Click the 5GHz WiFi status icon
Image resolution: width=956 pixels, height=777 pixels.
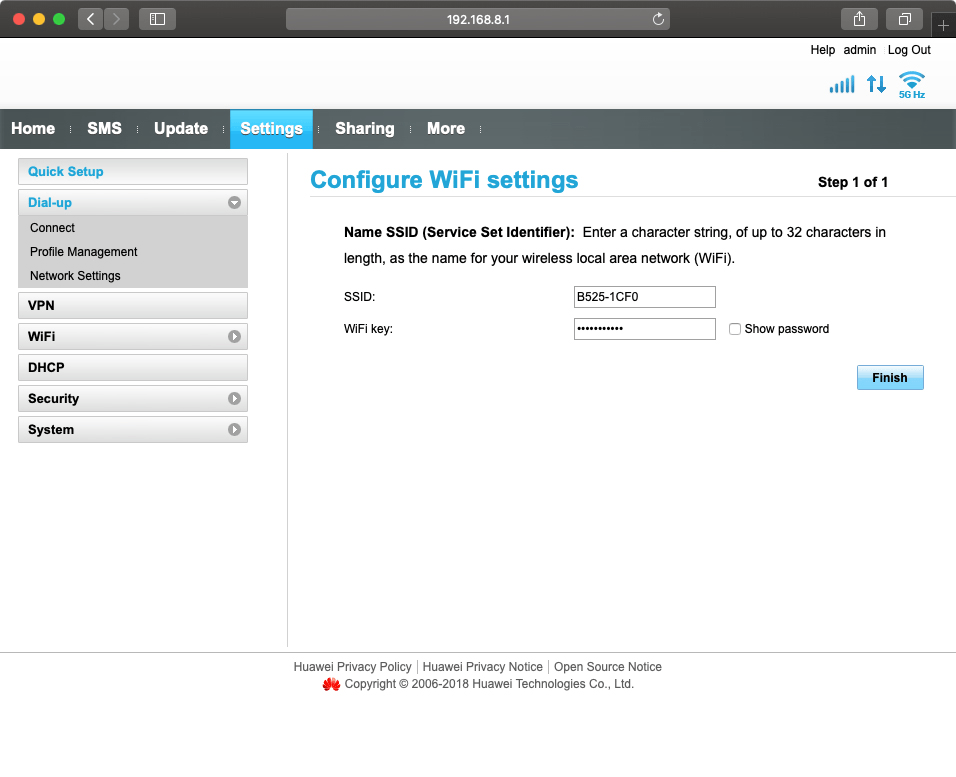click(x=911, y=85)
